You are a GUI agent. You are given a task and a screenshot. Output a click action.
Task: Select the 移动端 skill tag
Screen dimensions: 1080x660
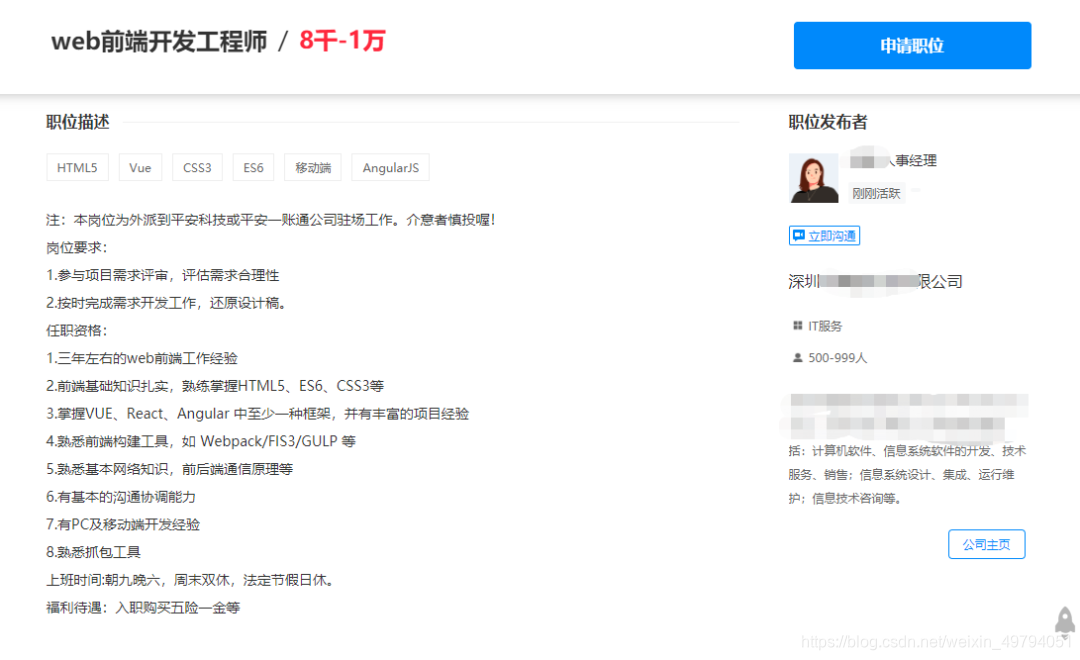click(312, 167)
